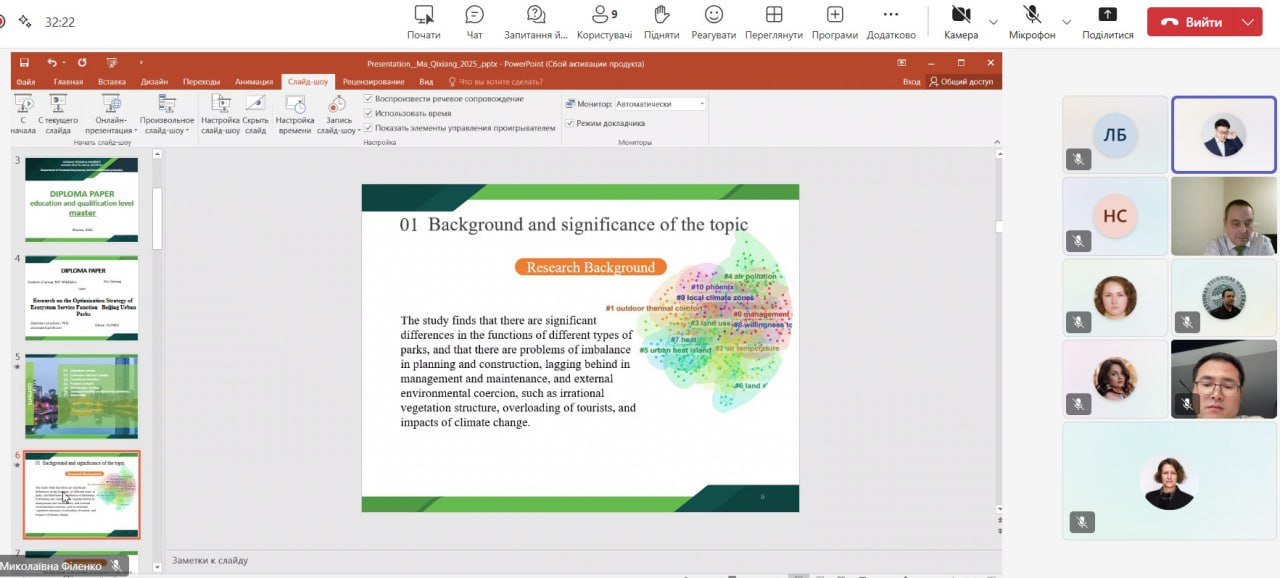Click Общий доступ share button
The width and height of the screenshot is (1280, 578).
point(961,82)
